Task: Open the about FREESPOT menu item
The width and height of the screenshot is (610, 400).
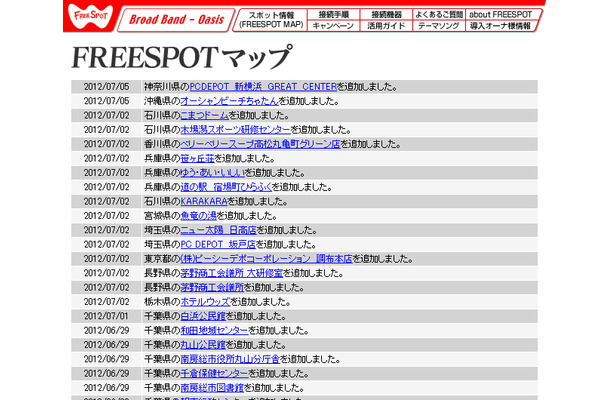Action: [x=500, y=15]
